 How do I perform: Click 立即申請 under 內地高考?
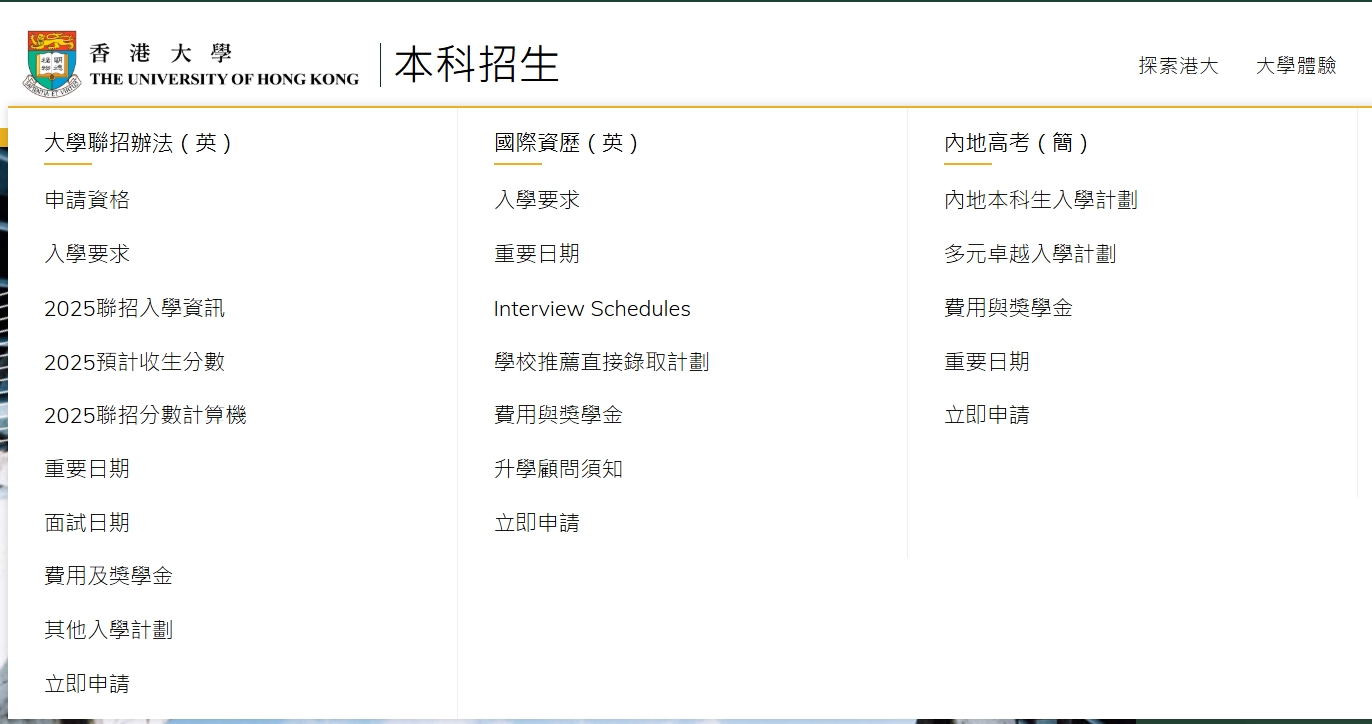pos(986,414)
